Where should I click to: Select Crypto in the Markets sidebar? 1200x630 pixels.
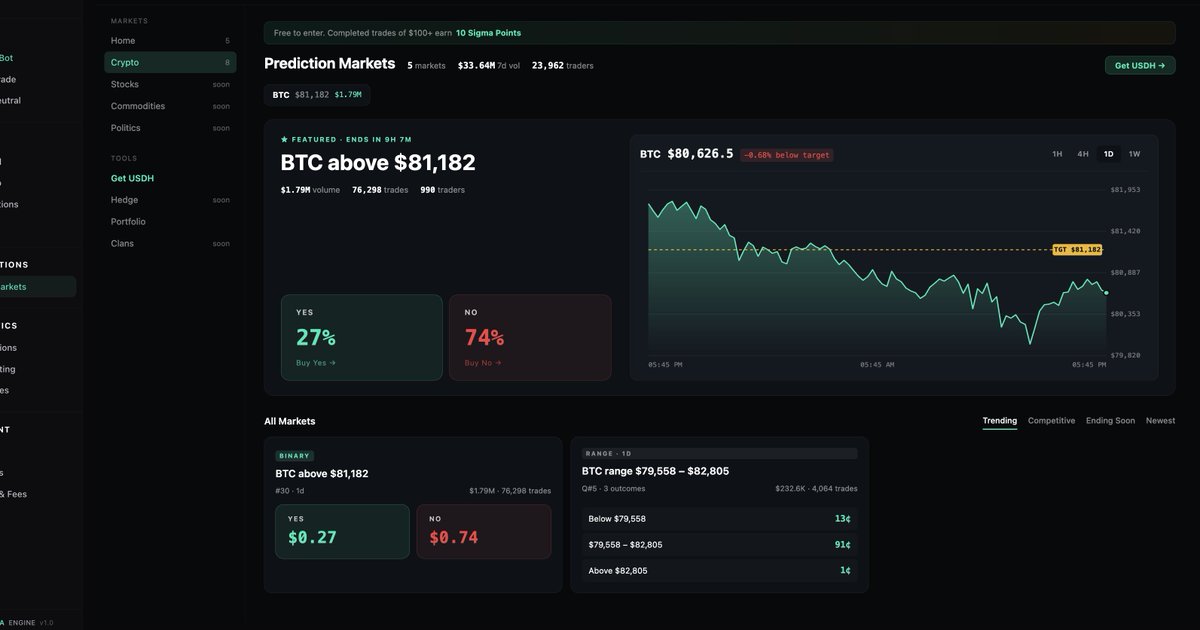tap(170, 62)
